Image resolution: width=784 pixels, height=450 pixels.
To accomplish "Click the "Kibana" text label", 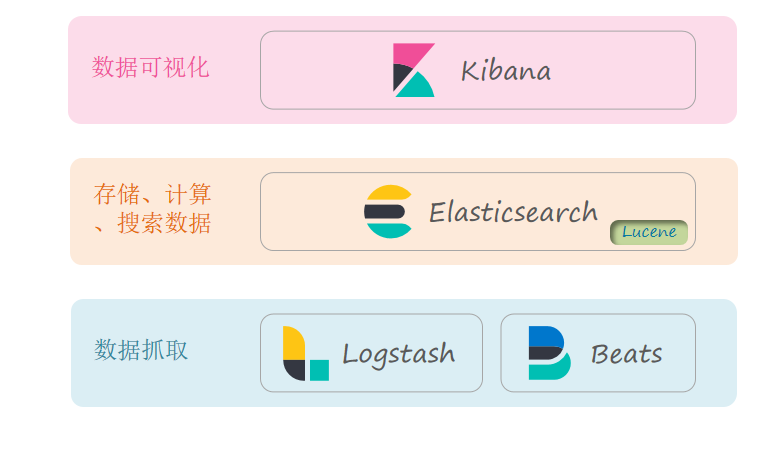I will (505, 71).
